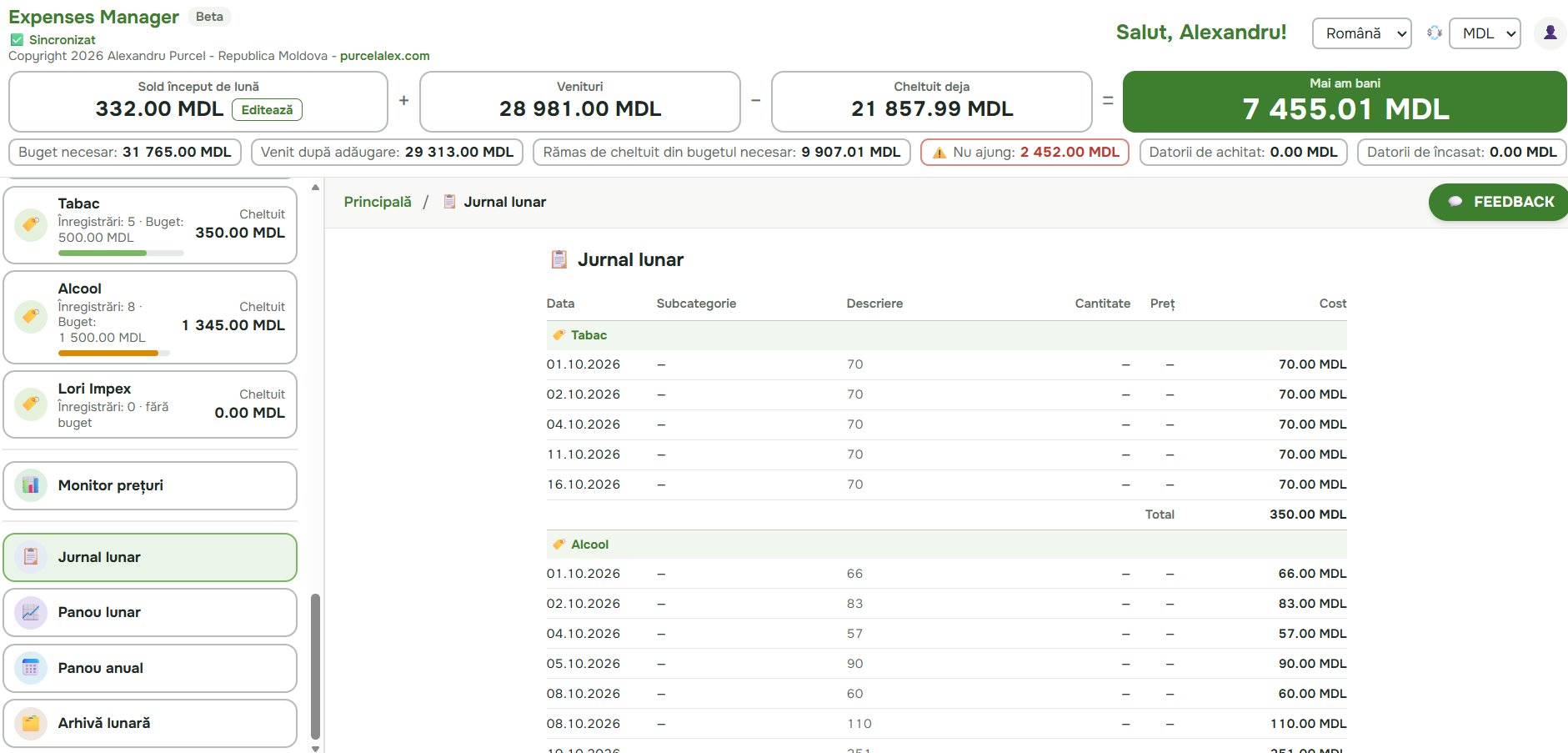
Task: Click the Tabac Total 350.00 MDL value
Action: [x=1308, y=515]
